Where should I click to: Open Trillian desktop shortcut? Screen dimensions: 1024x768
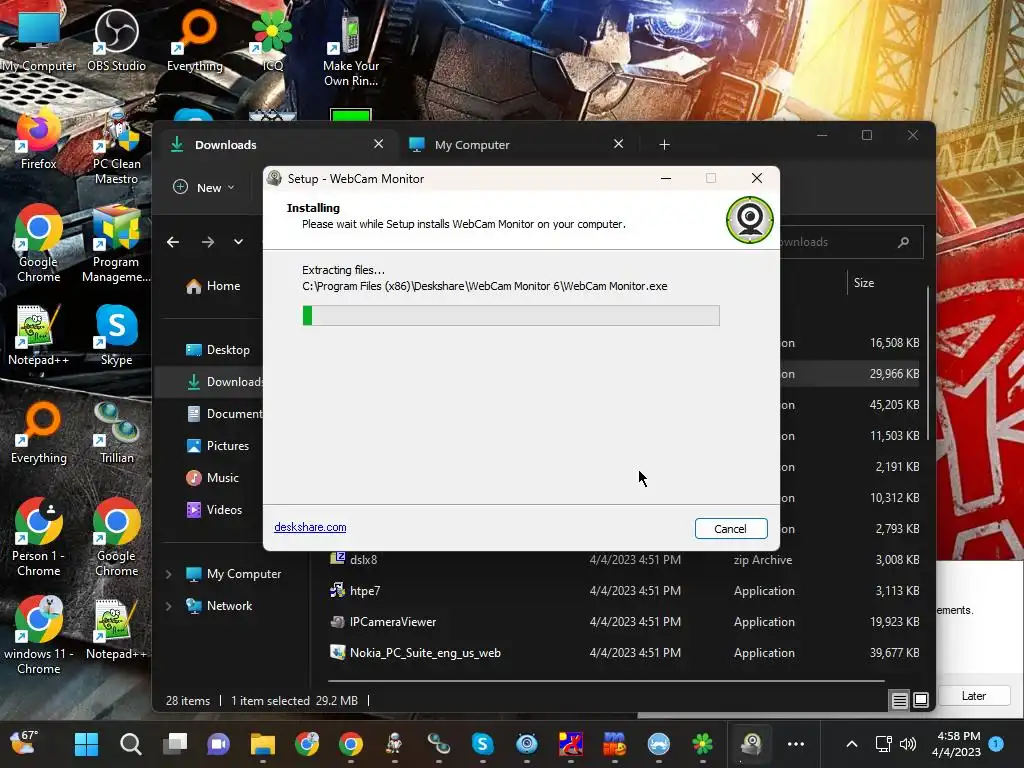coord(117,433)
